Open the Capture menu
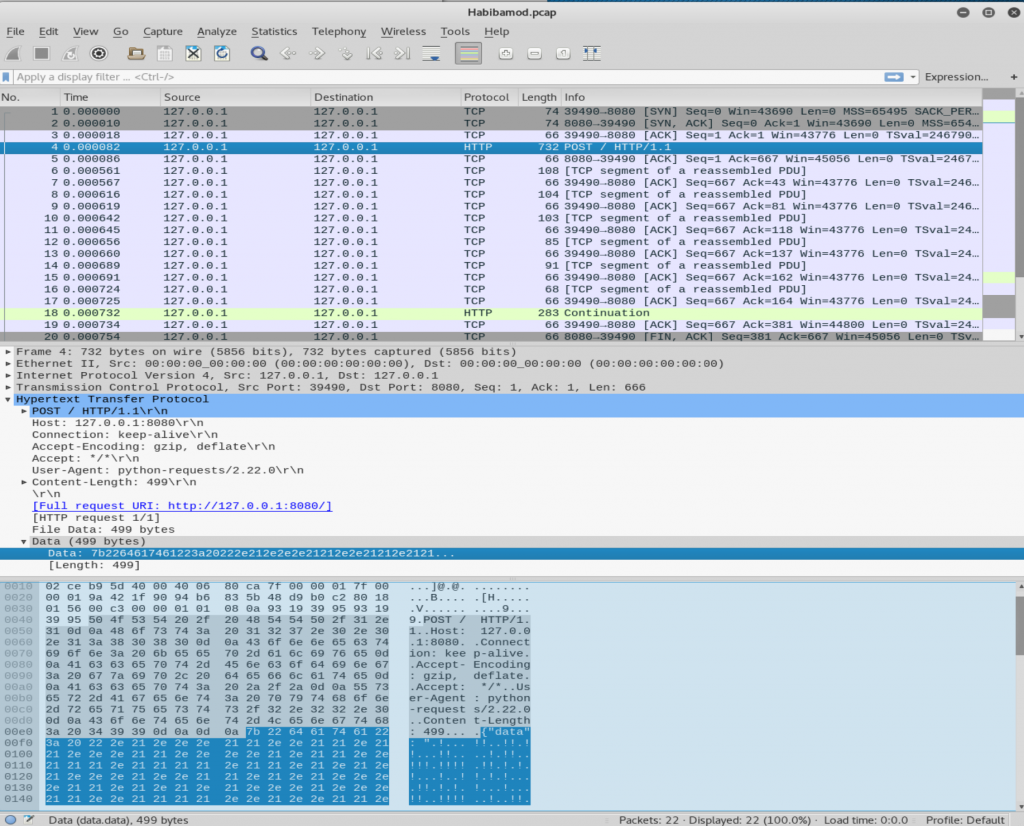The height and width of the screenshot is (826, 1024). (163, 31)
